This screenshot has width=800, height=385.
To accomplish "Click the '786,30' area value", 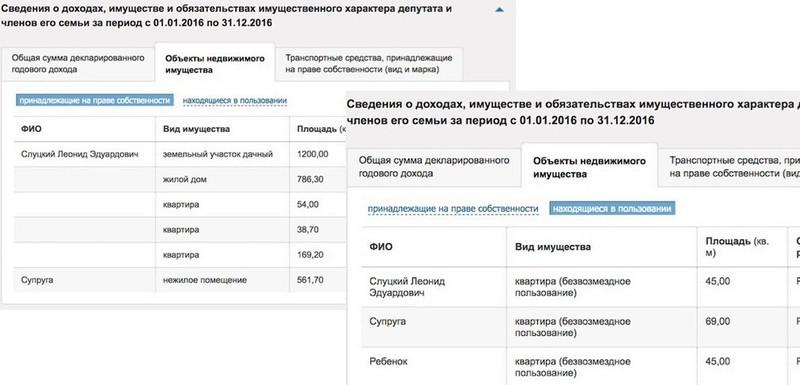I will click(310, 179).
